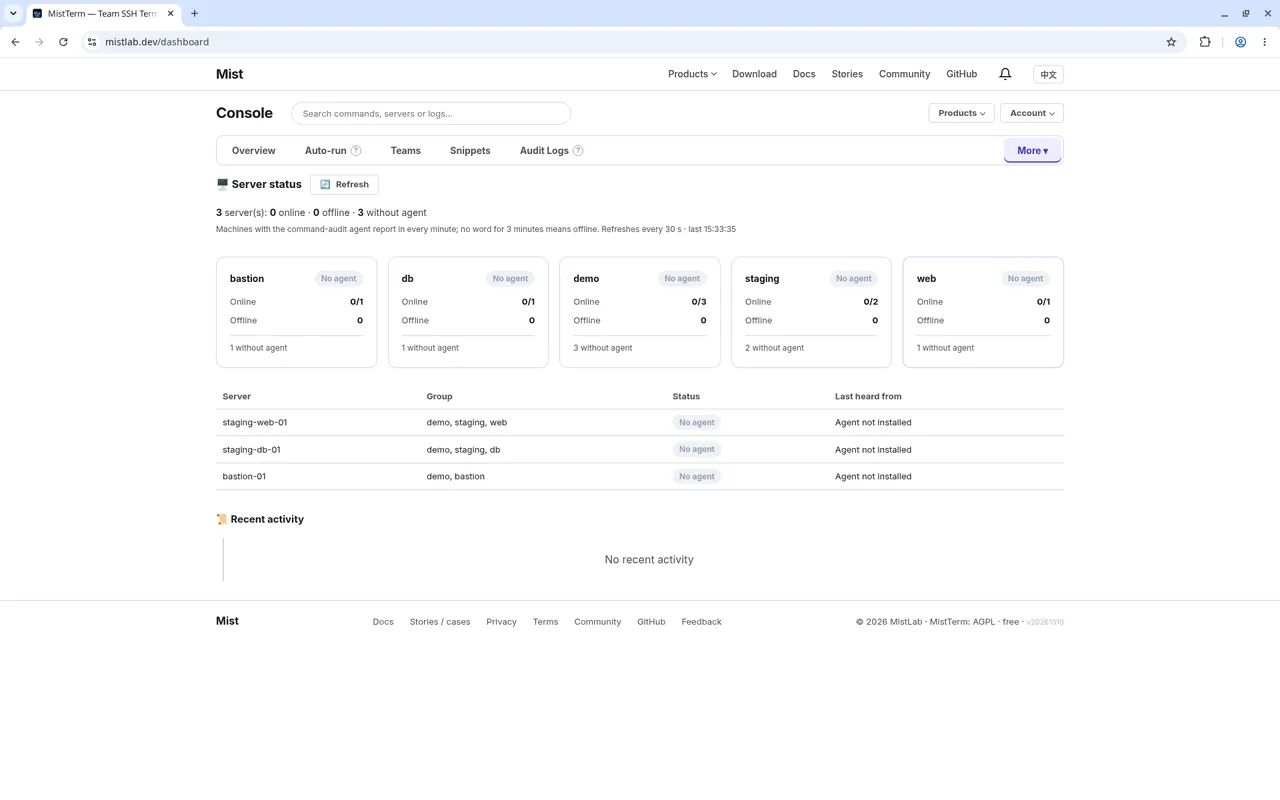Click the Auto-run help question mark icon
Screen dimensions: 1280x800
pyautogui.click(x=356, y=151)
